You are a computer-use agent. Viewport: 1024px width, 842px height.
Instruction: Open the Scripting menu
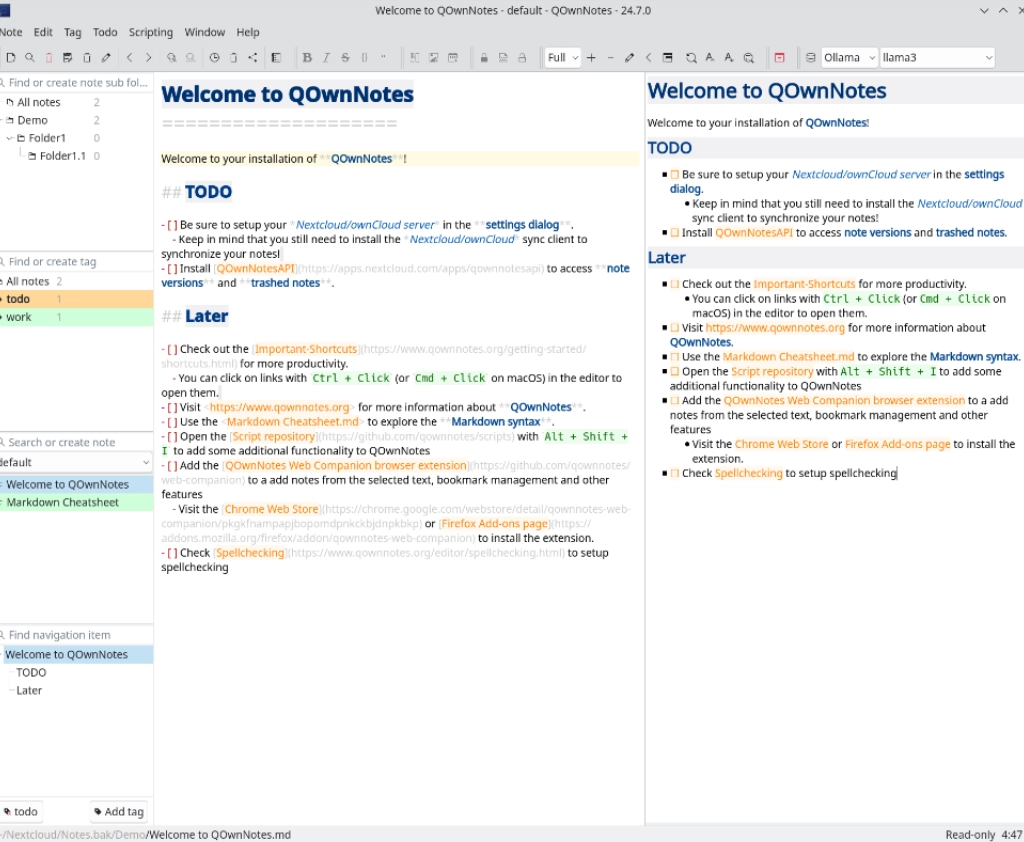point(150,32)
